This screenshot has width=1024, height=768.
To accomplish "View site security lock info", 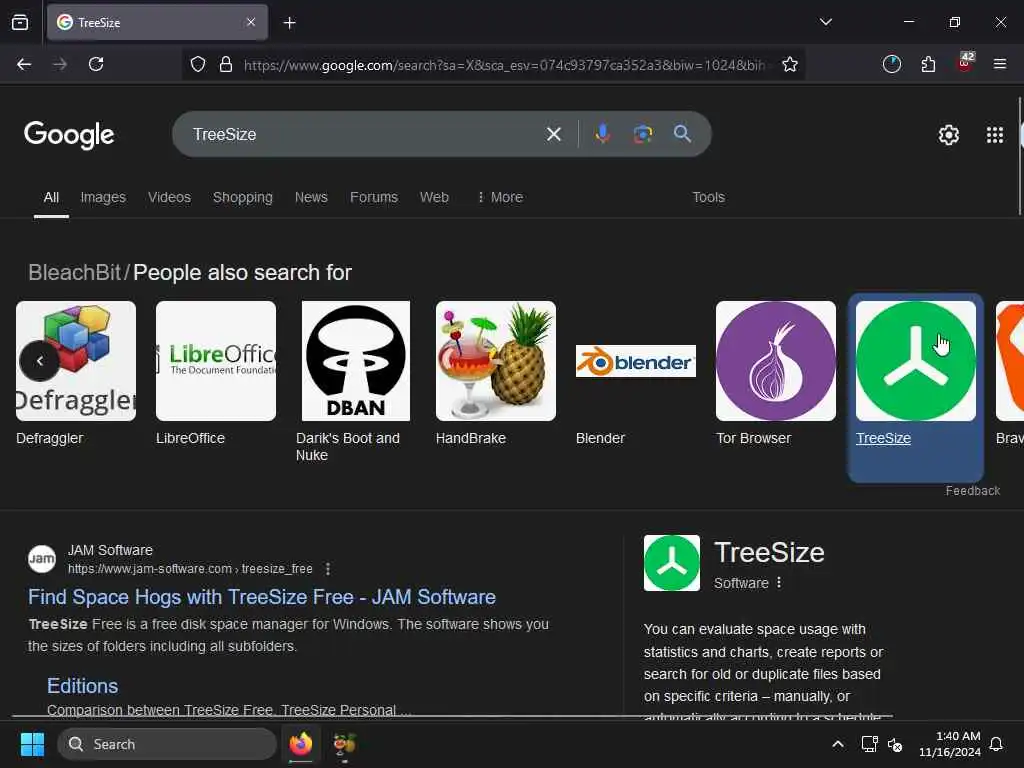I will coord(226,64).
